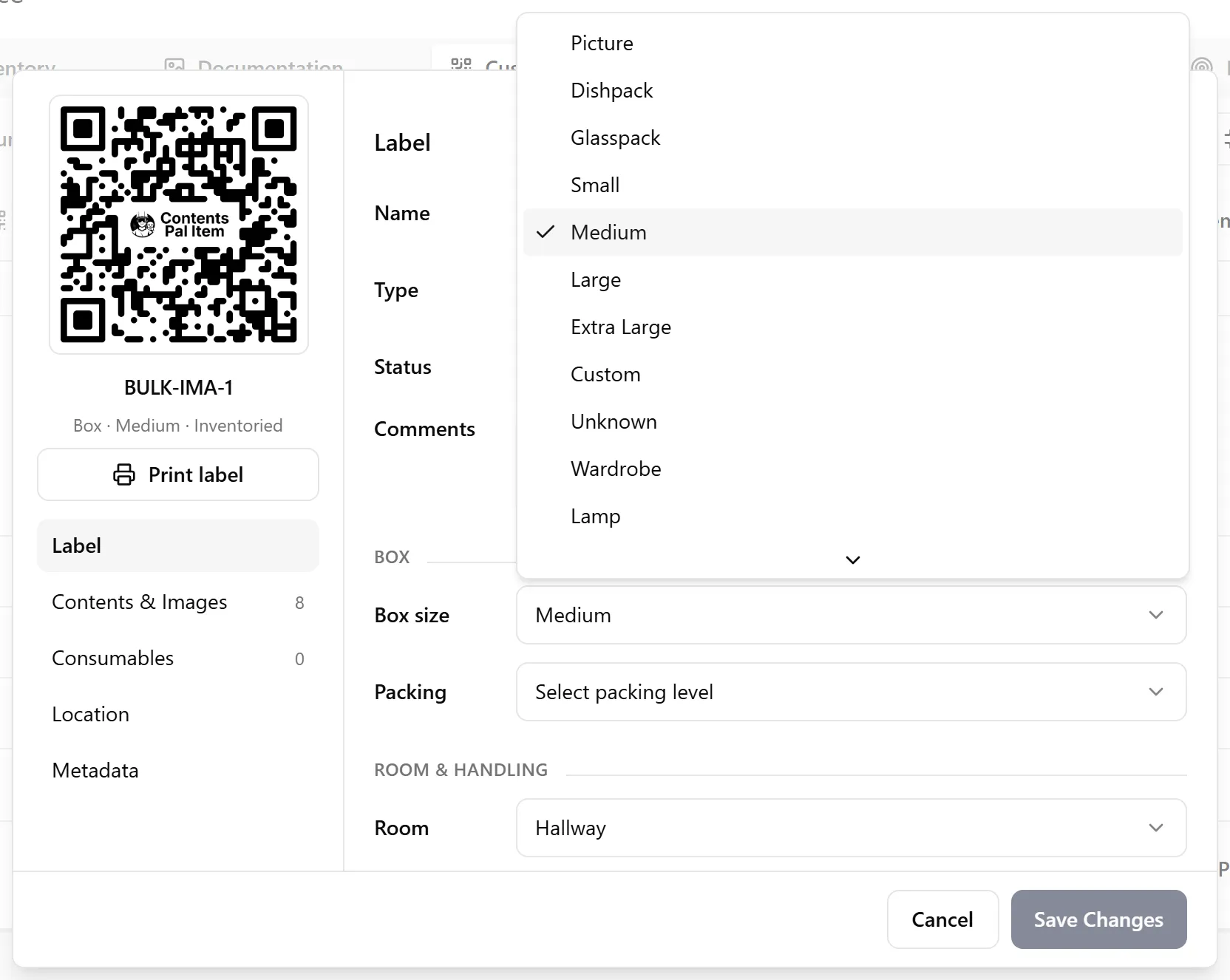Select Glasspack box size option
1230x980 pixels.
[x=852, y=137]
